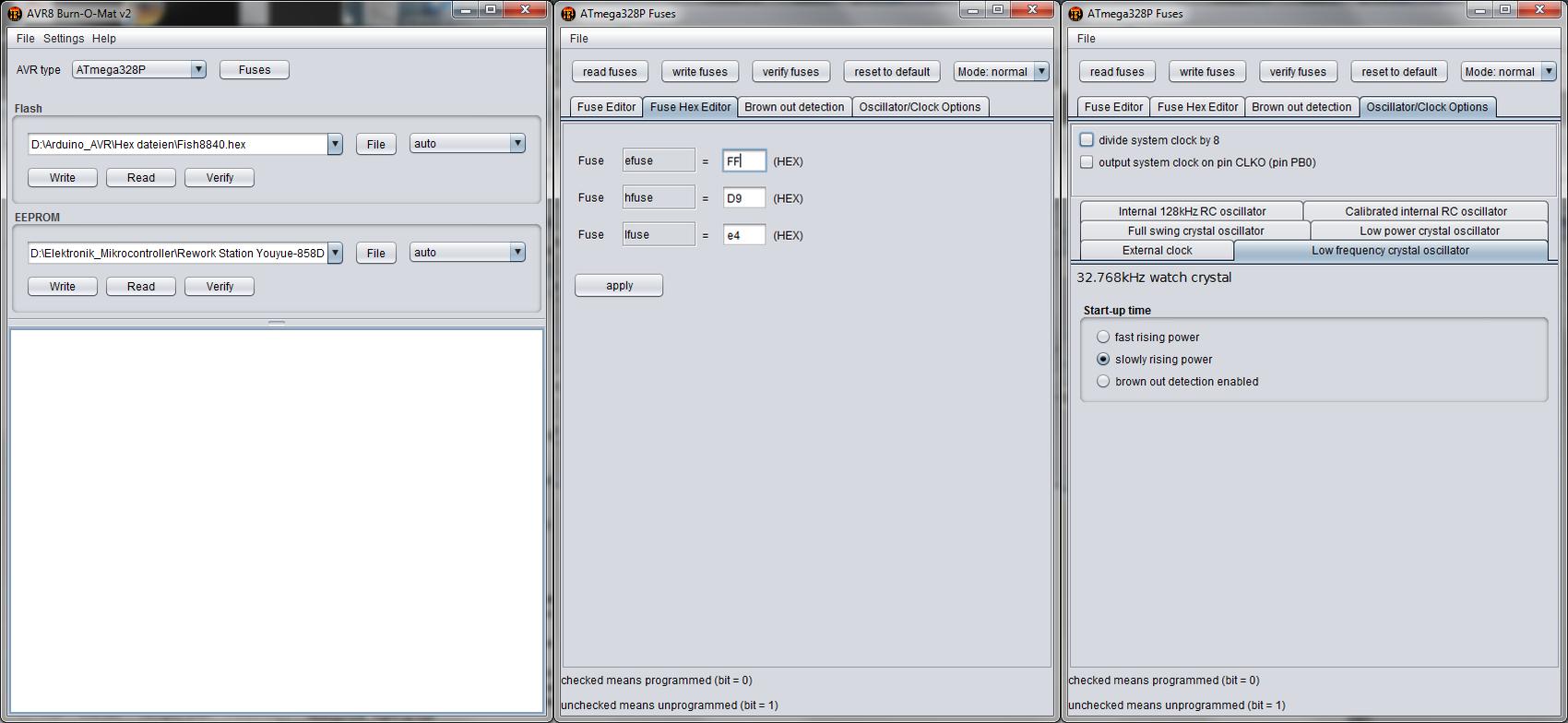The height and width of the screenshot is (723, 1568).
Task: Click File button in EEPROM section
Action: (376, 253)
